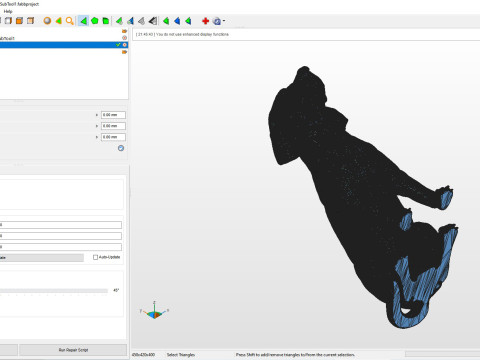Choose the green pentagon surface selection tool
Viewport: 480px width, 360px height.
point(95,21)
